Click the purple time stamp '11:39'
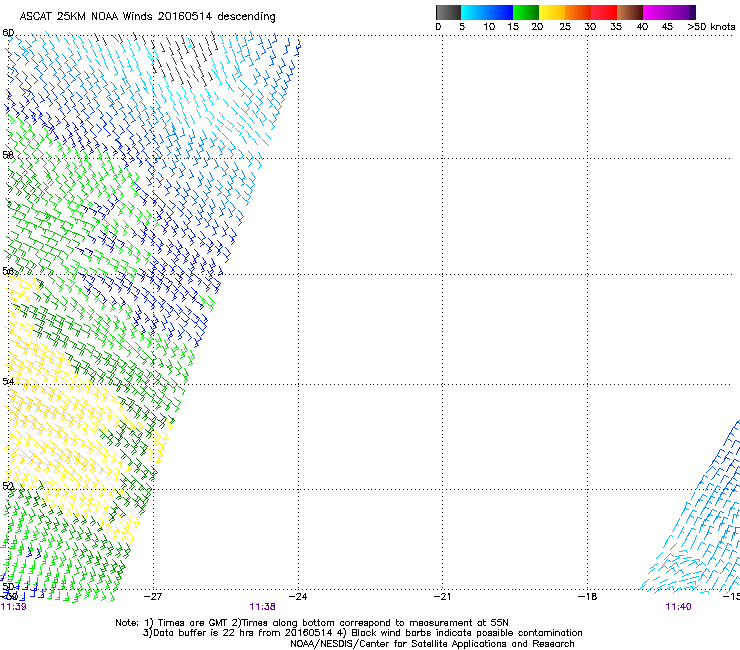740x650 pixels. (14, 607)
